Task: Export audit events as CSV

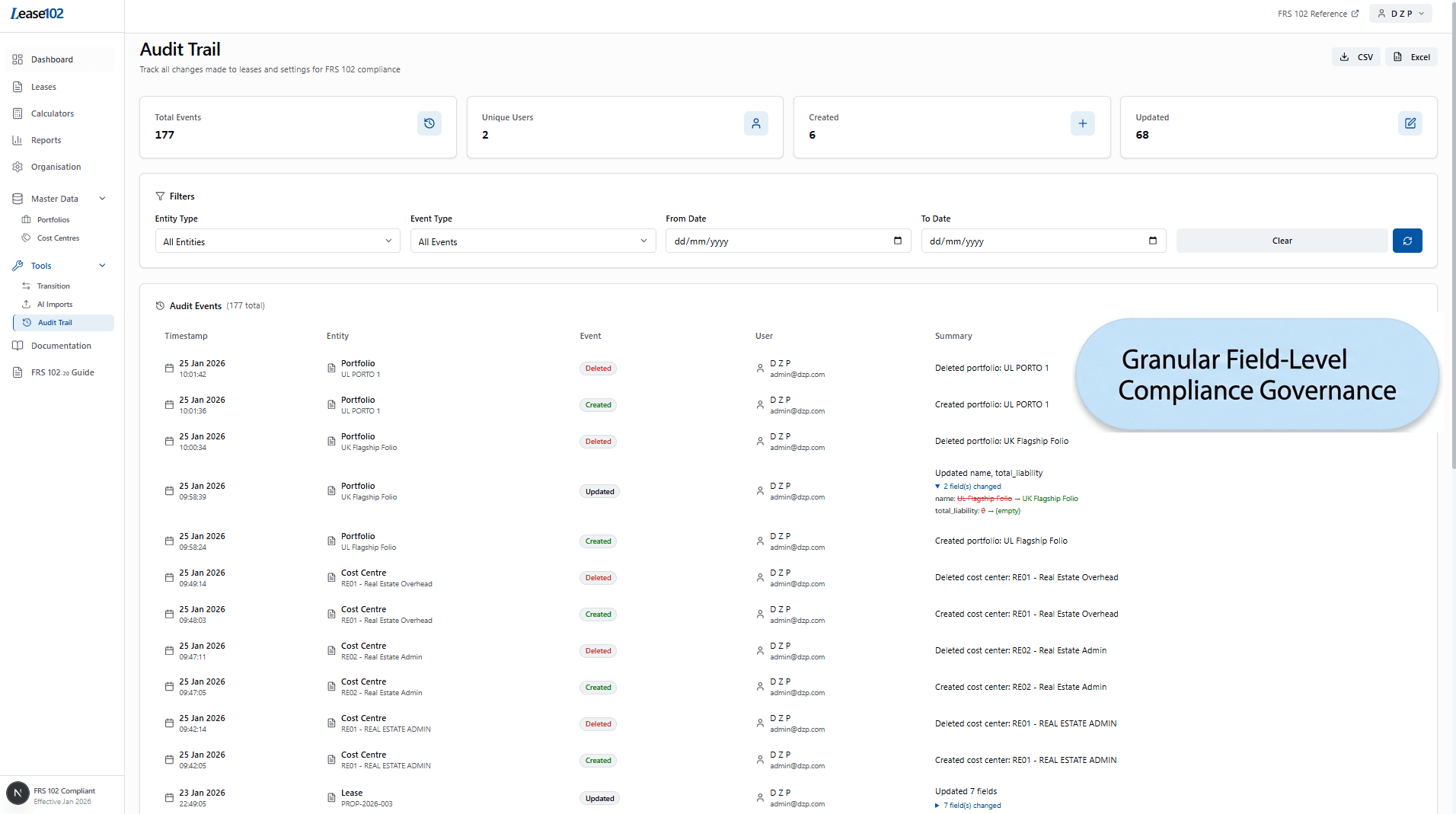Action: click(x=1355, y=56)
